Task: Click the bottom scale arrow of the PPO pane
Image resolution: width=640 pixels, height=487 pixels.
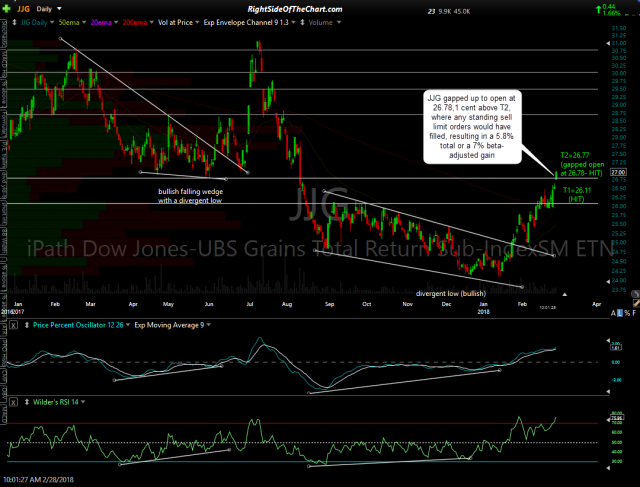Action: (x=608, y=391)
